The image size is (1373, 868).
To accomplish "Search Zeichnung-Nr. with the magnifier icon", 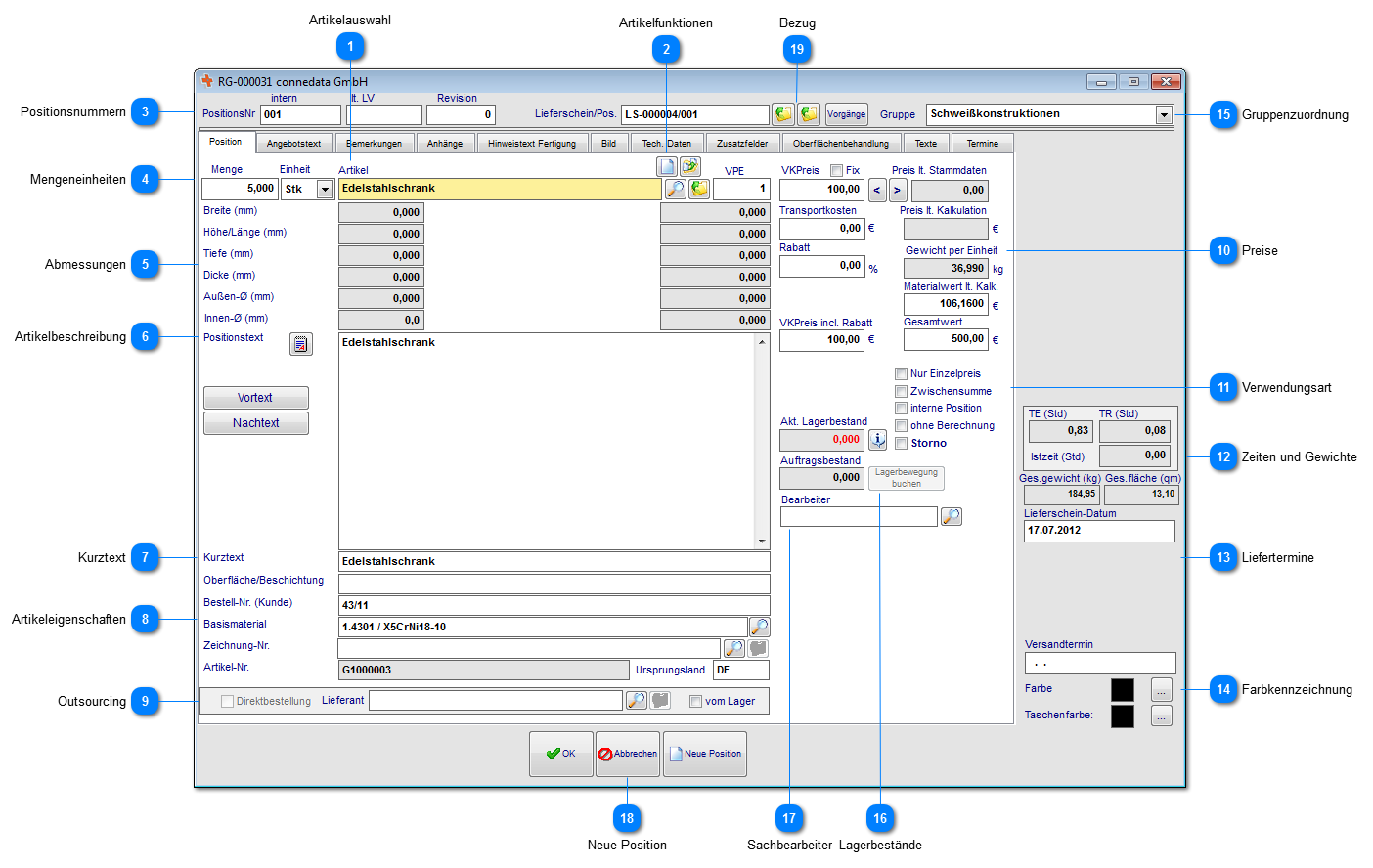I will pos(733,648).
